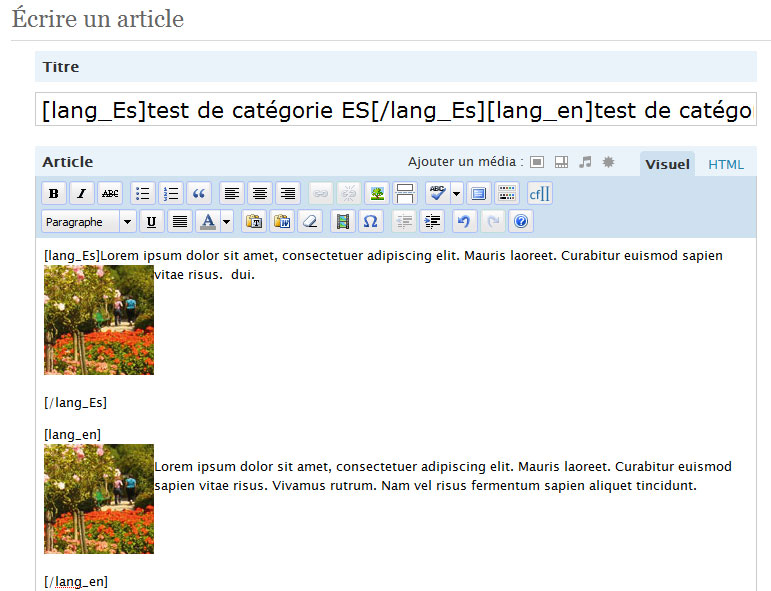Insert special character Omega
Image resolution: width=771 pixels, height=591 pixels.
click(x=371, y=222)
